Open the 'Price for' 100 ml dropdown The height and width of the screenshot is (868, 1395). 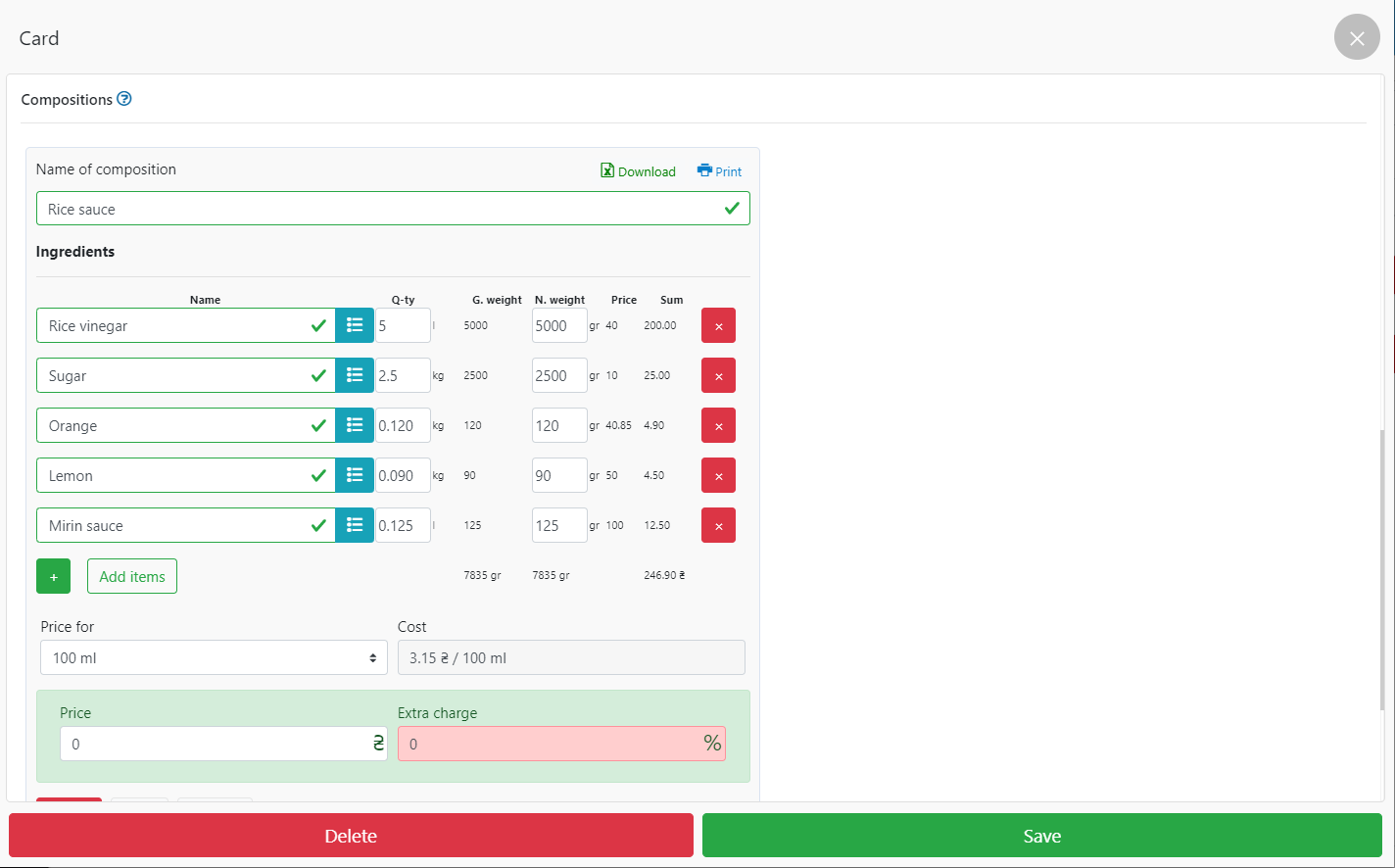tap(214, 658)
